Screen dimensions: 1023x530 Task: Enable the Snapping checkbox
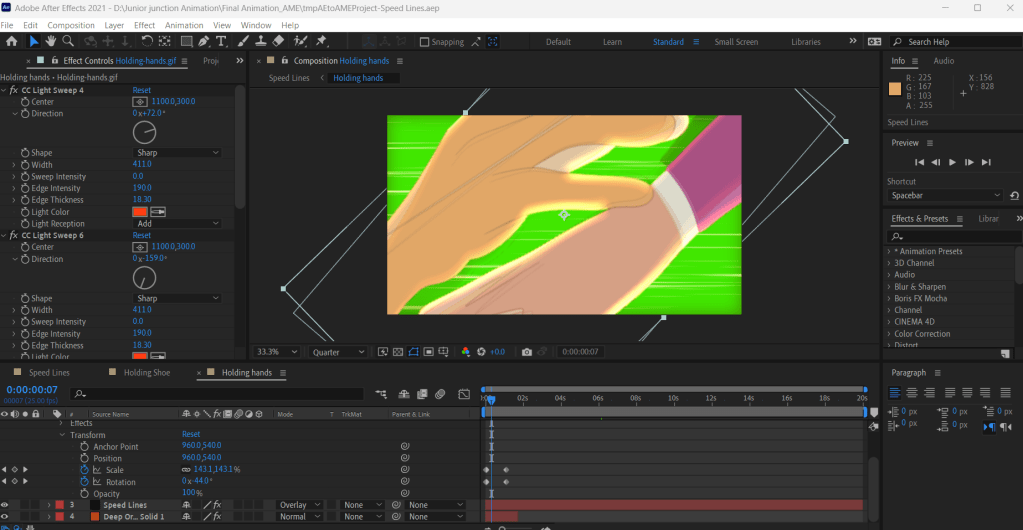click(425, 42)
